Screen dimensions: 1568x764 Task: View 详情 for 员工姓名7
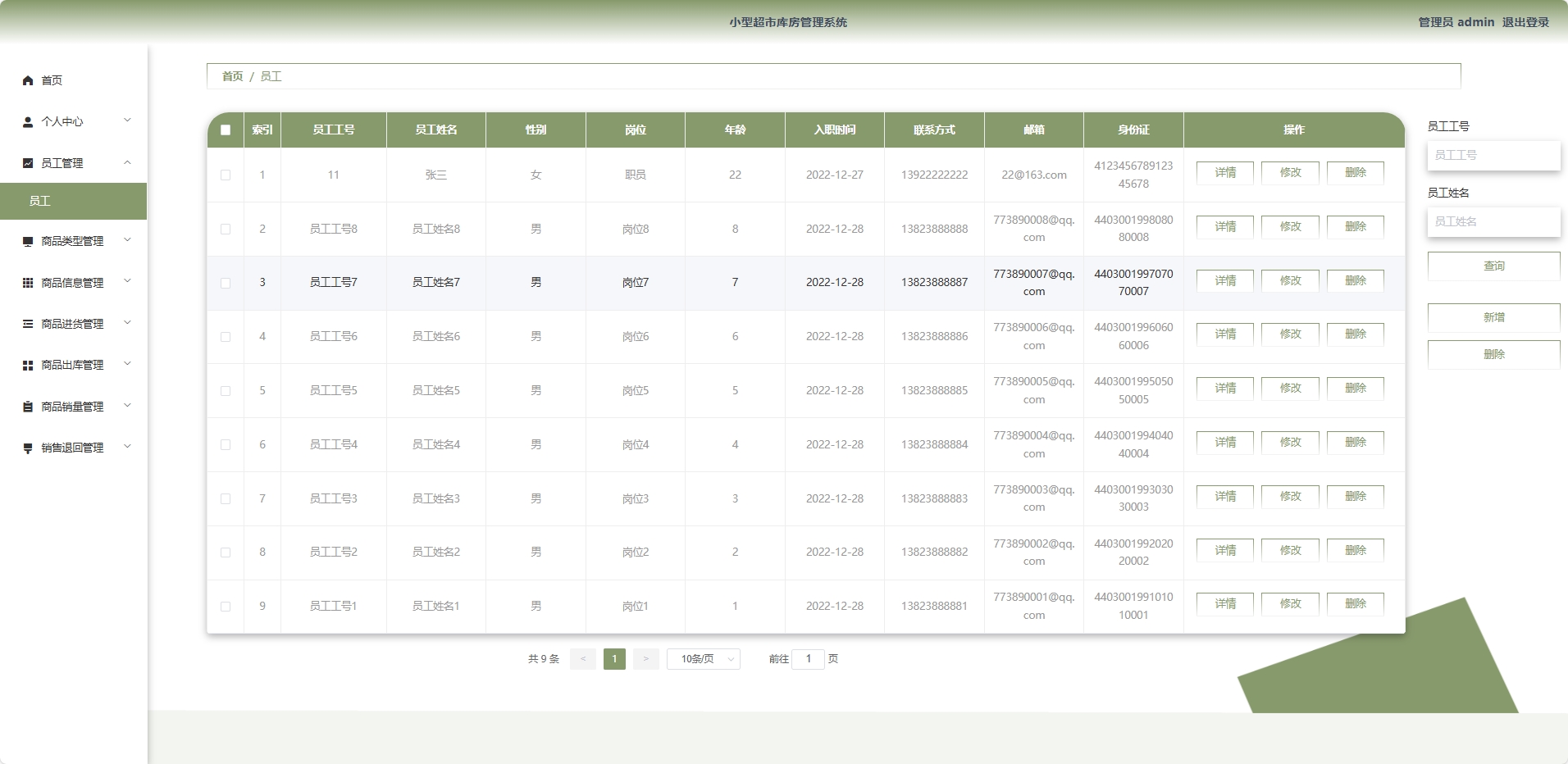click(1224, 281)
